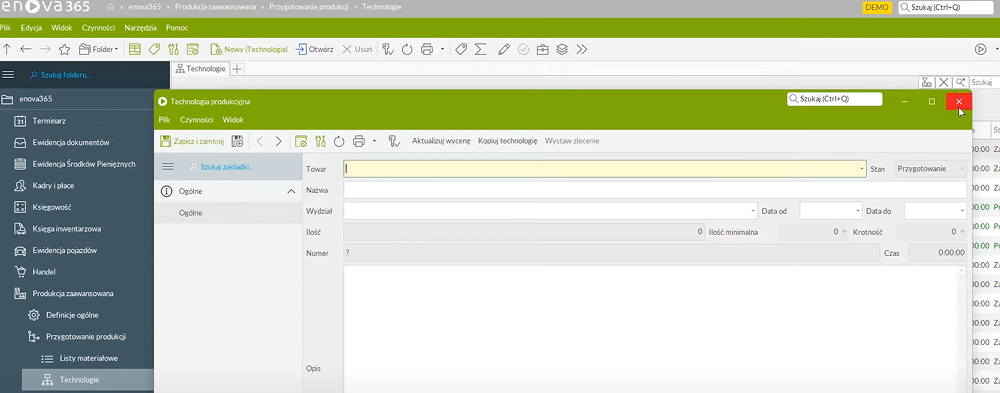The image size is (1000, 393).
Task: Refresh the list in main window toolbar
Action: (407, 49)
